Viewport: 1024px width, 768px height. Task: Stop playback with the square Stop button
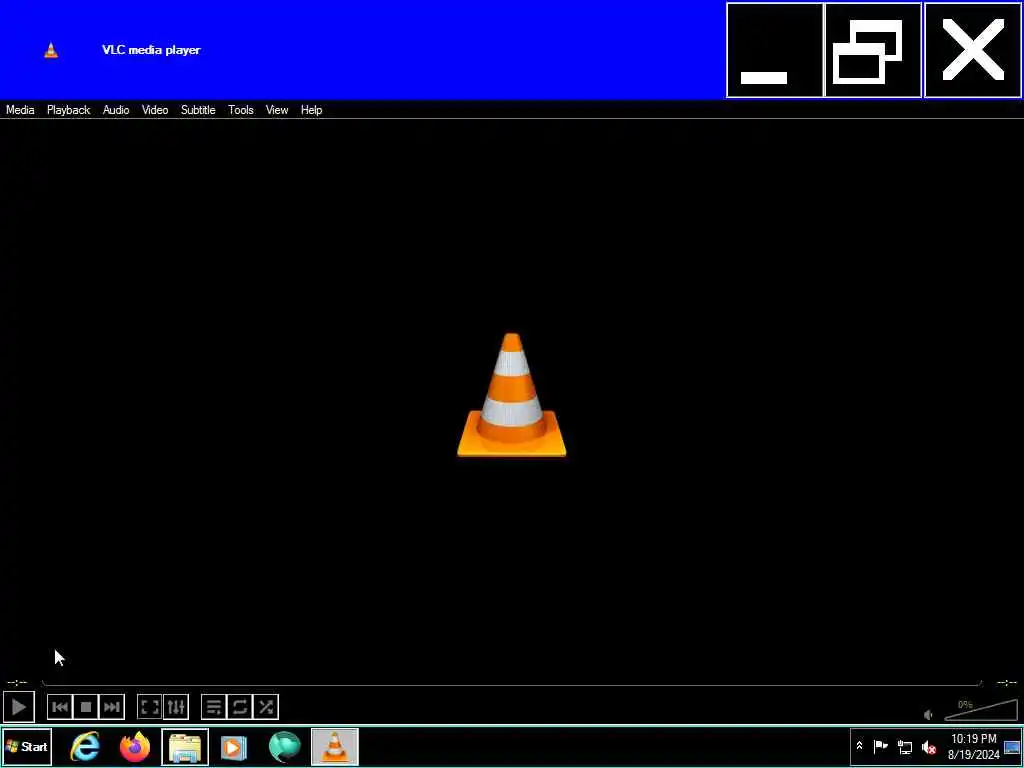tap(86, 707)
